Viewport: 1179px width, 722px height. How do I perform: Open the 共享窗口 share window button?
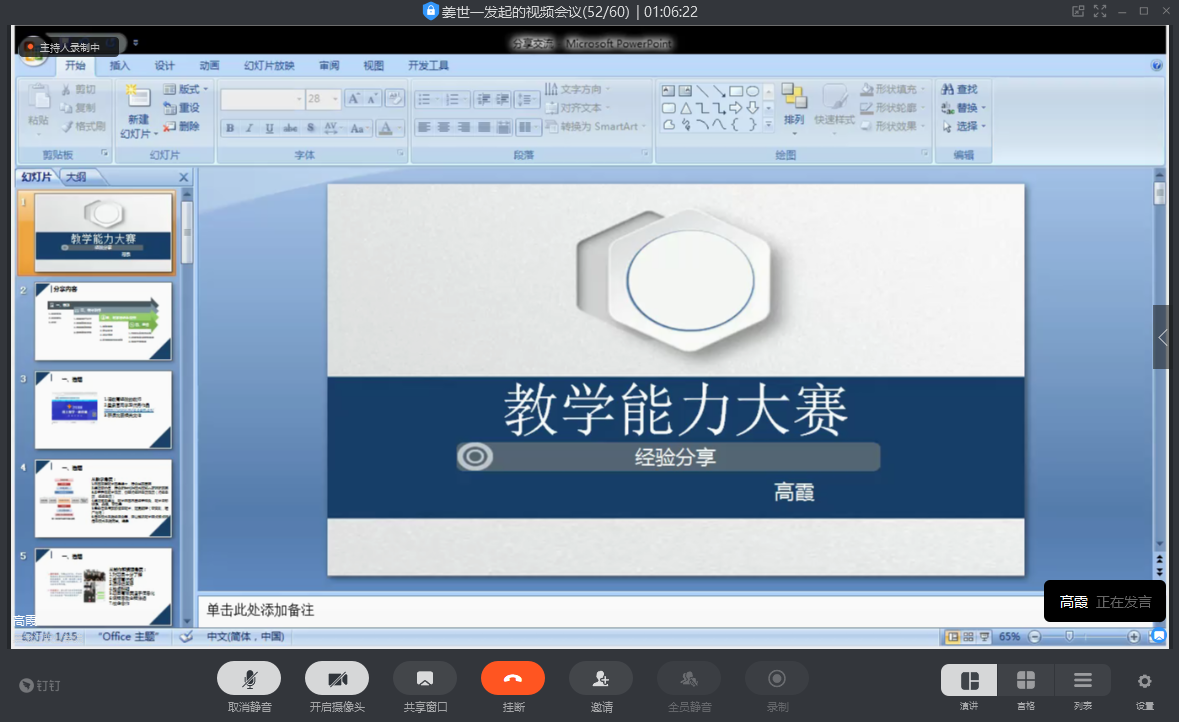(x=425, y=679)
